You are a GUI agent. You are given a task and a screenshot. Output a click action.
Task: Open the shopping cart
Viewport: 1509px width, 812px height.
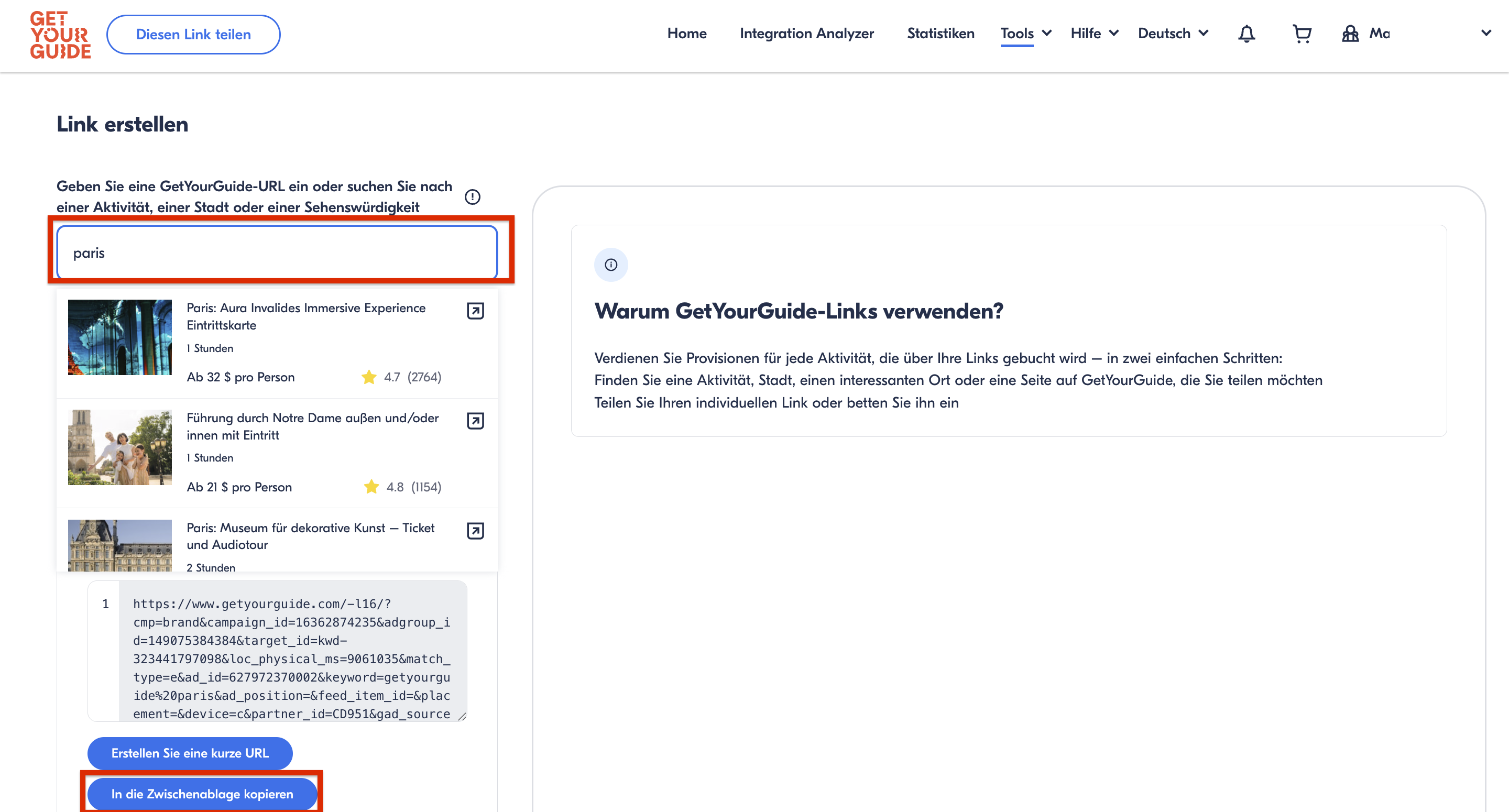pos(1302,34)
